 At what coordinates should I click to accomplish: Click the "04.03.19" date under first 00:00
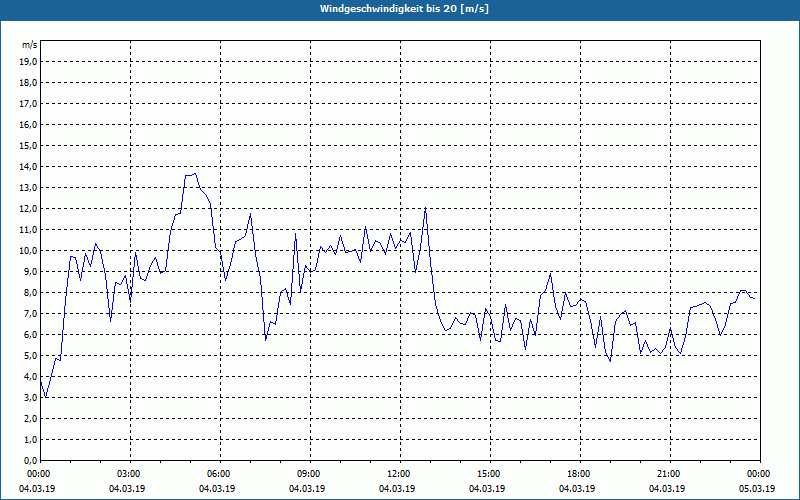[37, 489]
